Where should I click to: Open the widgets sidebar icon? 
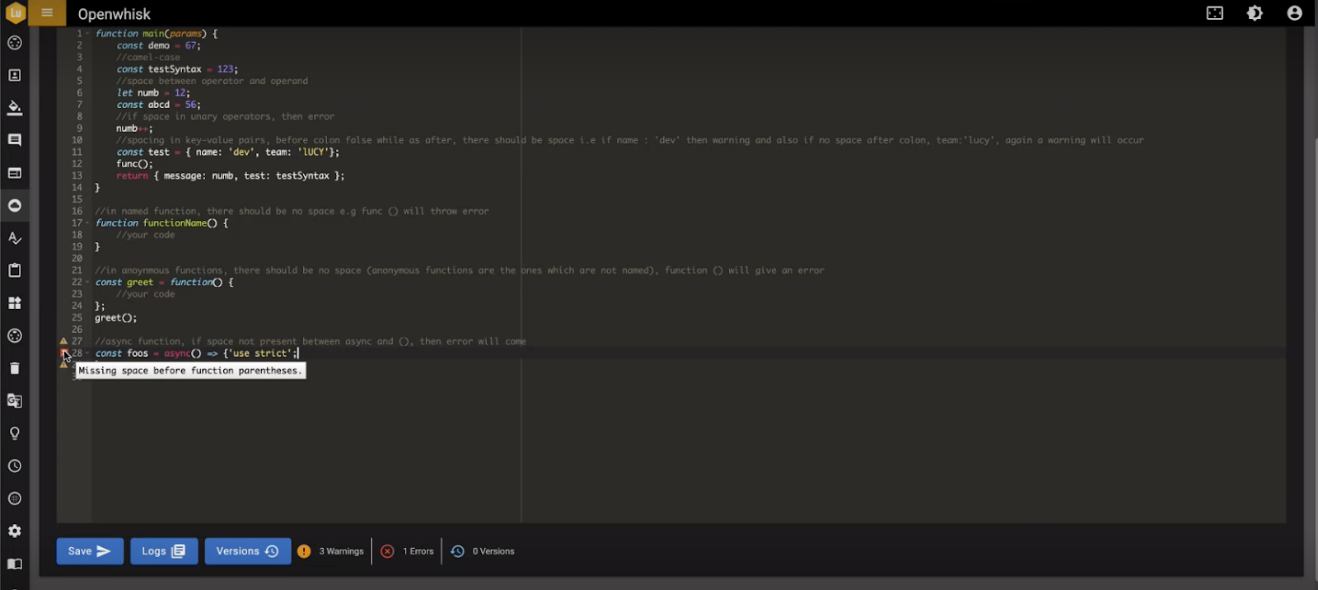[14, 303]
